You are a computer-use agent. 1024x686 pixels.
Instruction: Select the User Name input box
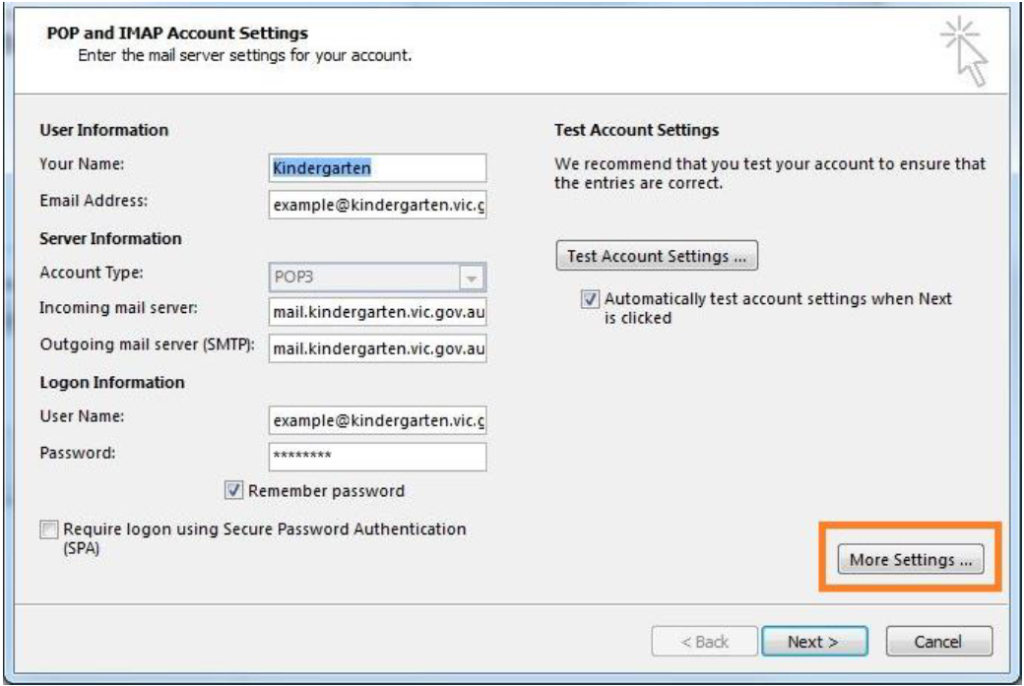pyautogui.click(x=377, y=421)
